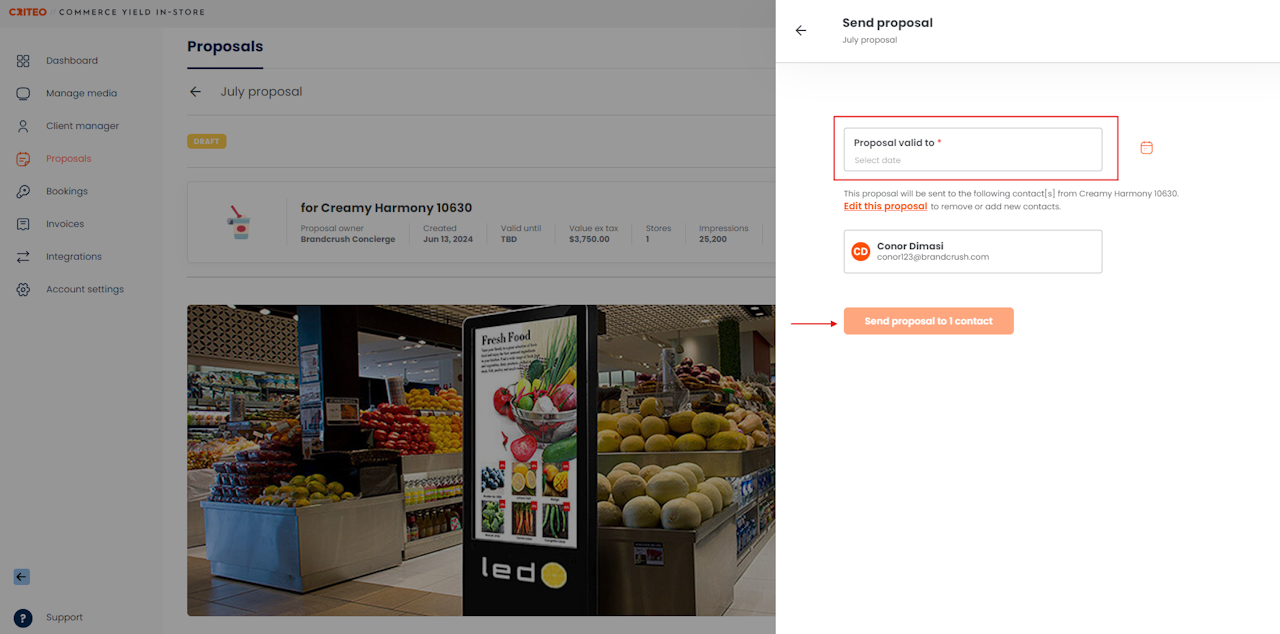Click the Creamy Harmony brand logo thumbnail
Image resolution: width=1280 pixels, height=634 pixels.
click(x=239, y=222)
